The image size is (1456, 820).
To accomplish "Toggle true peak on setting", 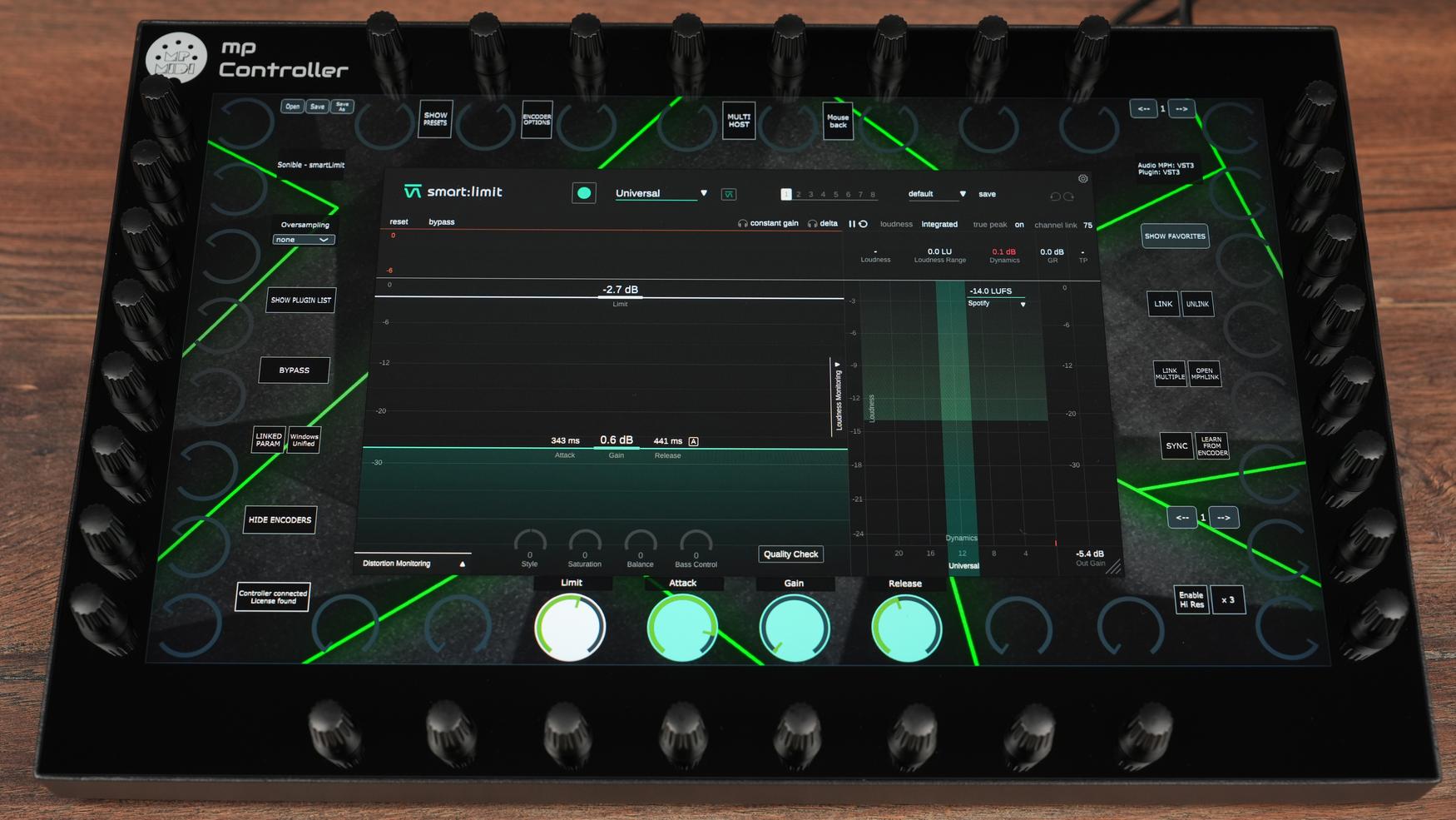I will click(x=1019, y=225).
